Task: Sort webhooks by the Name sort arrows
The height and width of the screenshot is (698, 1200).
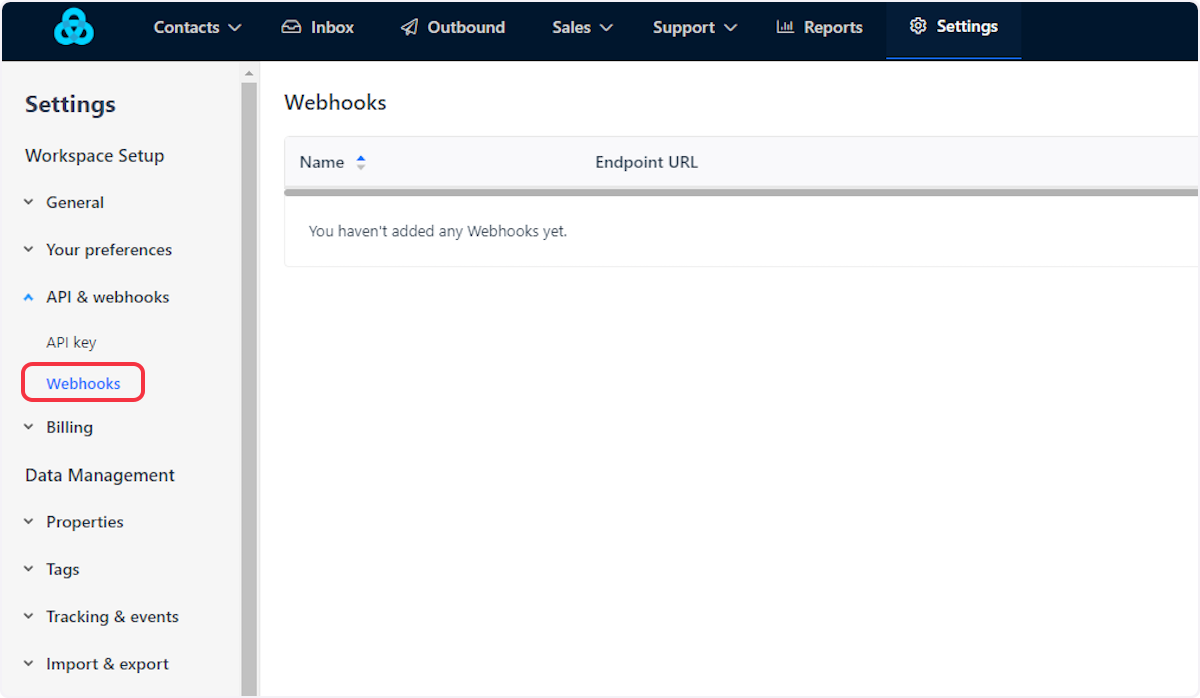Action: (361, 162)
